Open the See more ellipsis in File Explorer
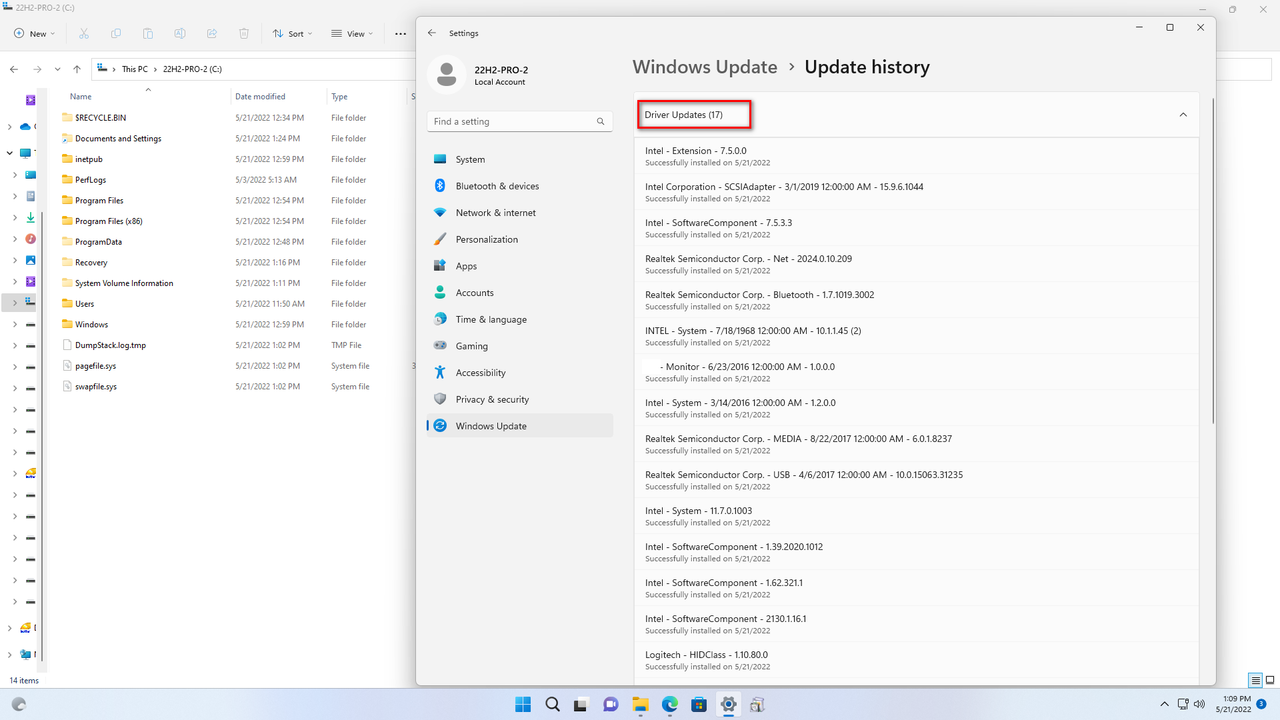This screenshot has height=720, width=1280. point(400,33)
